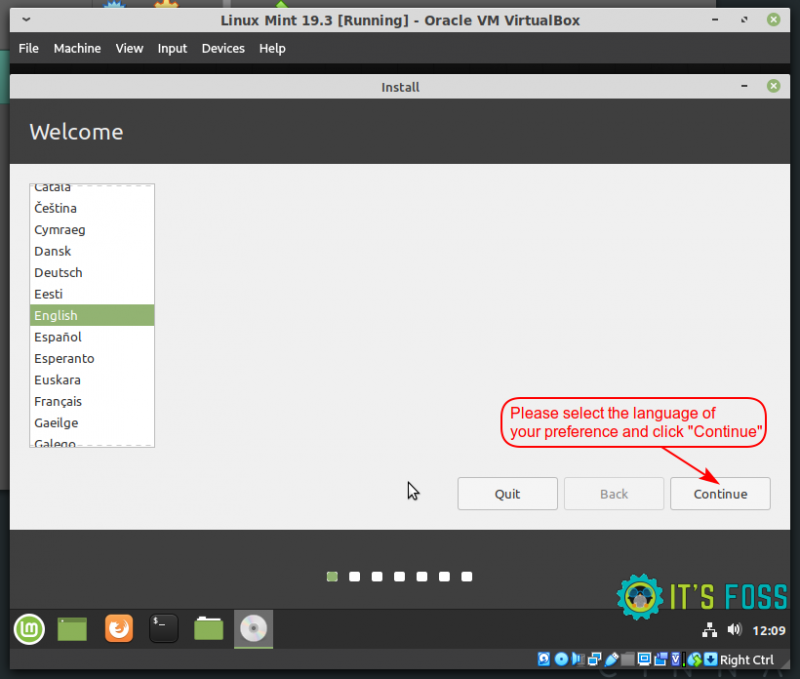
Task: Open the Machine menu
Action: coord(78,48)
